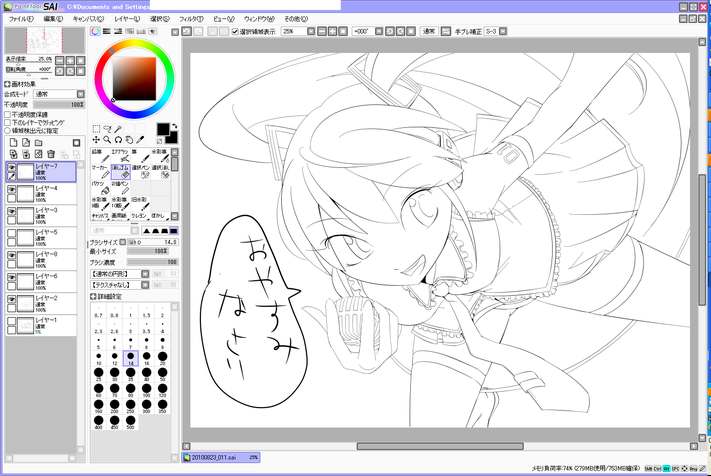
Task: Select the Rotate view tool
Action: tap(118, 140)
